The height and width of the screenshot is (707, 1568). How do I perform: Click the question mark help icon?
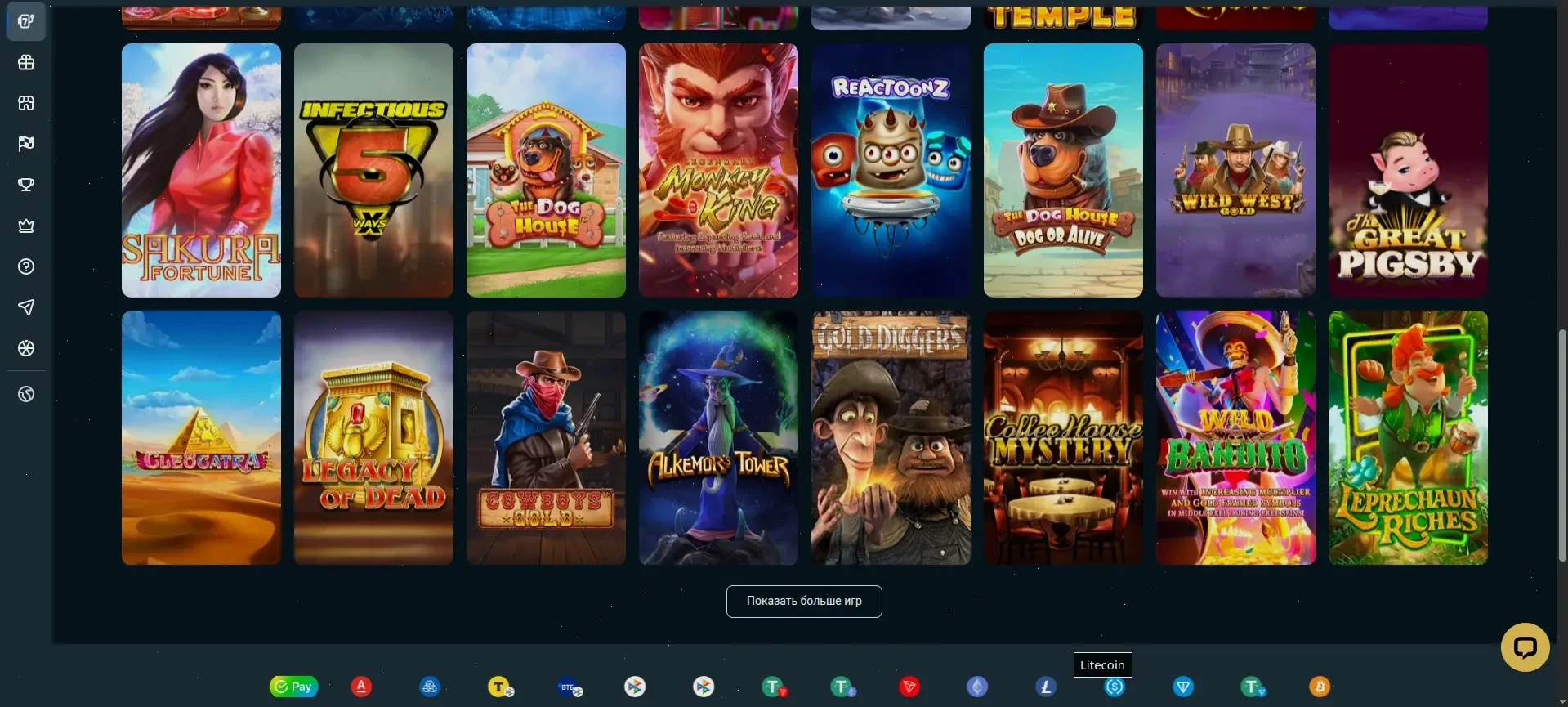26,266
